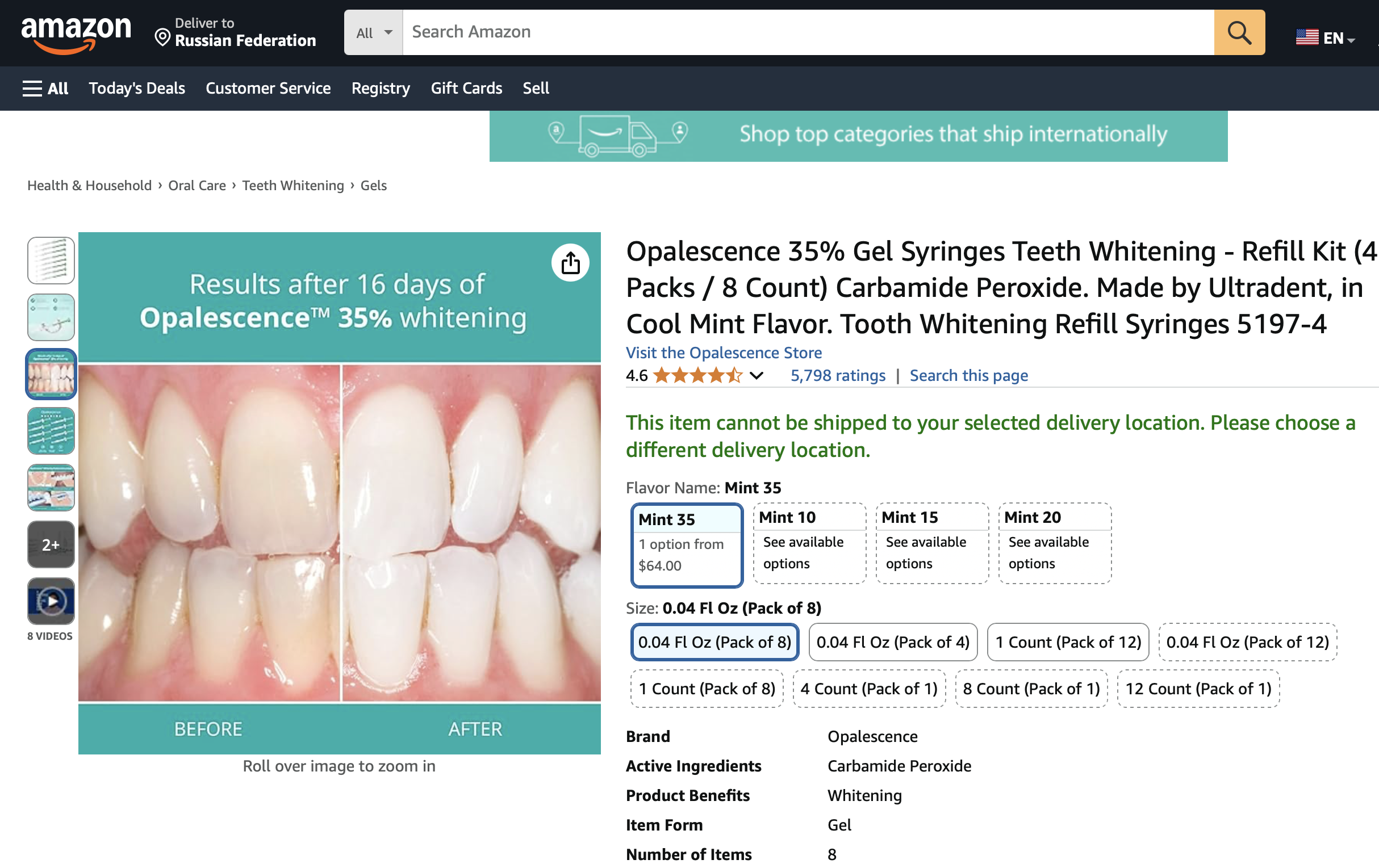Open the All search category dropdown
The height and width of the screenshot is (868, 1379).
pyautogui.click(x=373, y=32)
